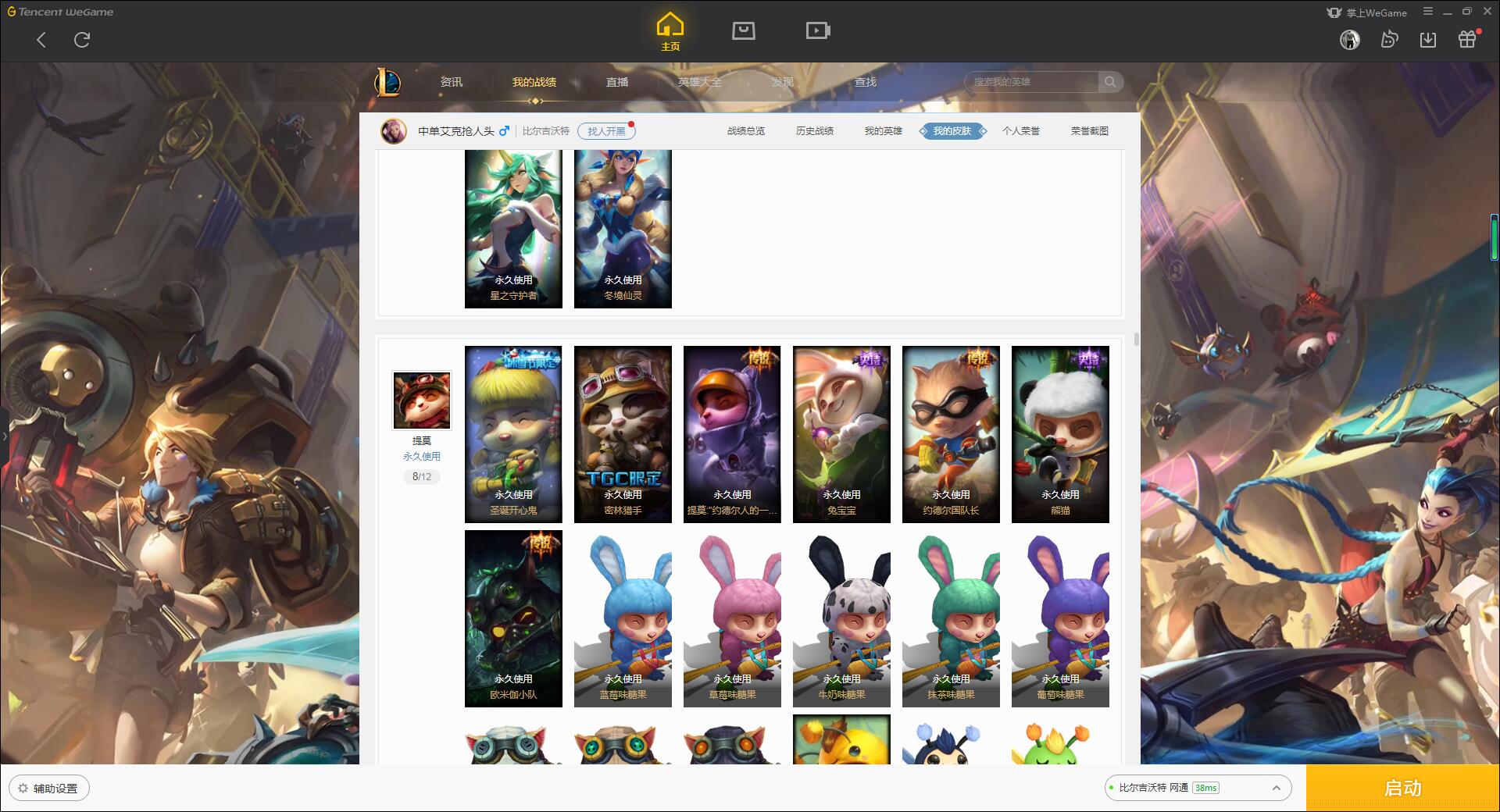Open the 主页 home icon
Image resolution: width=1500 pixels, height=812 pixels.
point(670,32)
